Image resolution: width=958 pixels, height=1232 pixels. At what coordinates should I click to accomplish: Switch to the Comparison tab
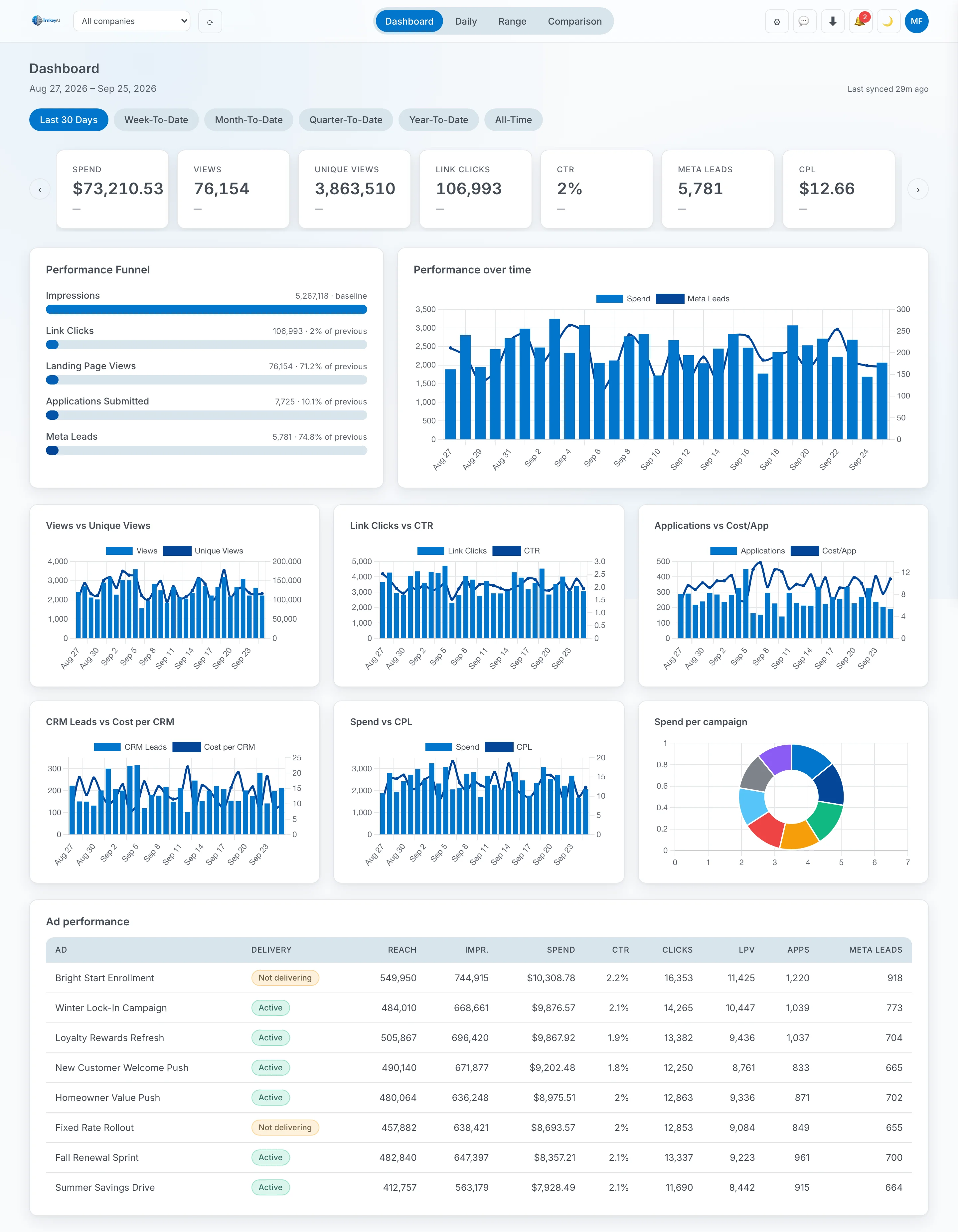[574, 21]
